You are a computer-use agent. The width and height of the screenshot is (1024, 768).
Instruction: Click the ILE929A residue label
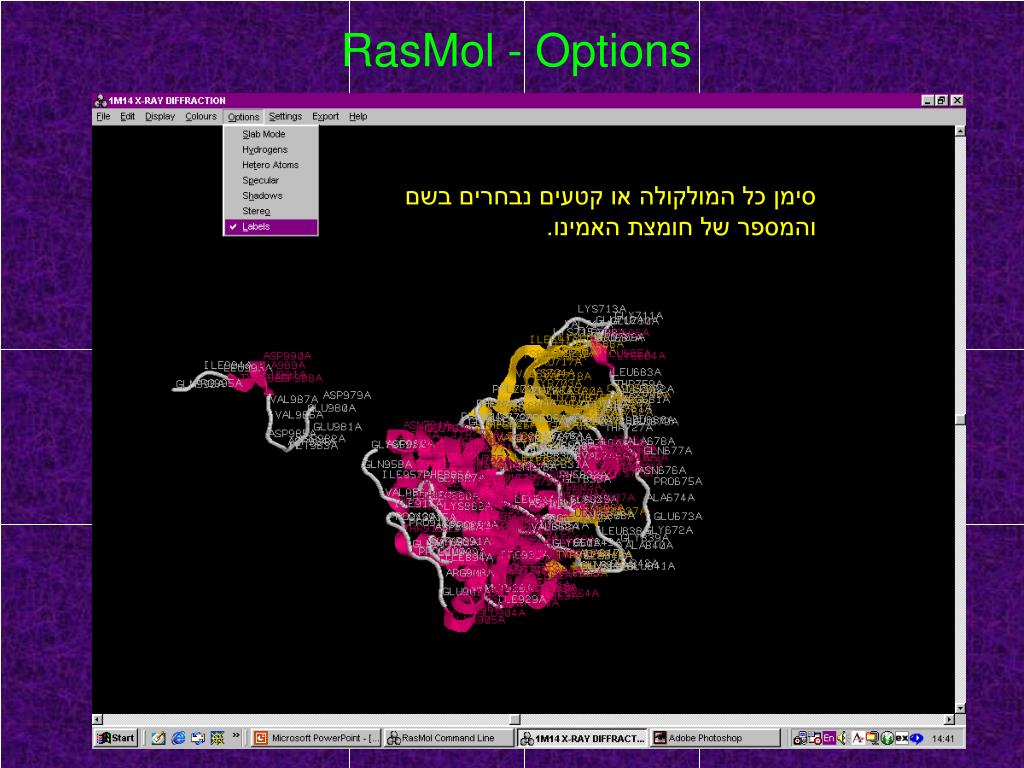coord(522,599)
